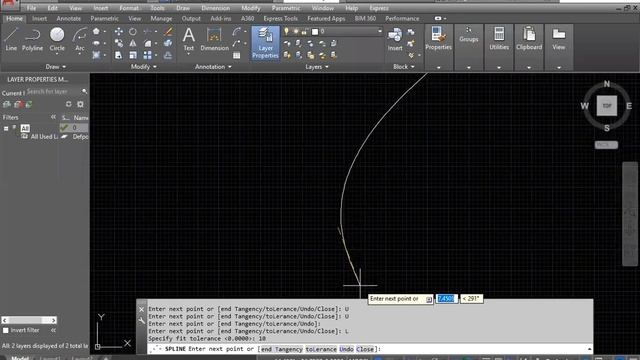640x360 pixels.
Task: Click the layer panel horizontal scrollbar
Action: click(x=29, y=320)
